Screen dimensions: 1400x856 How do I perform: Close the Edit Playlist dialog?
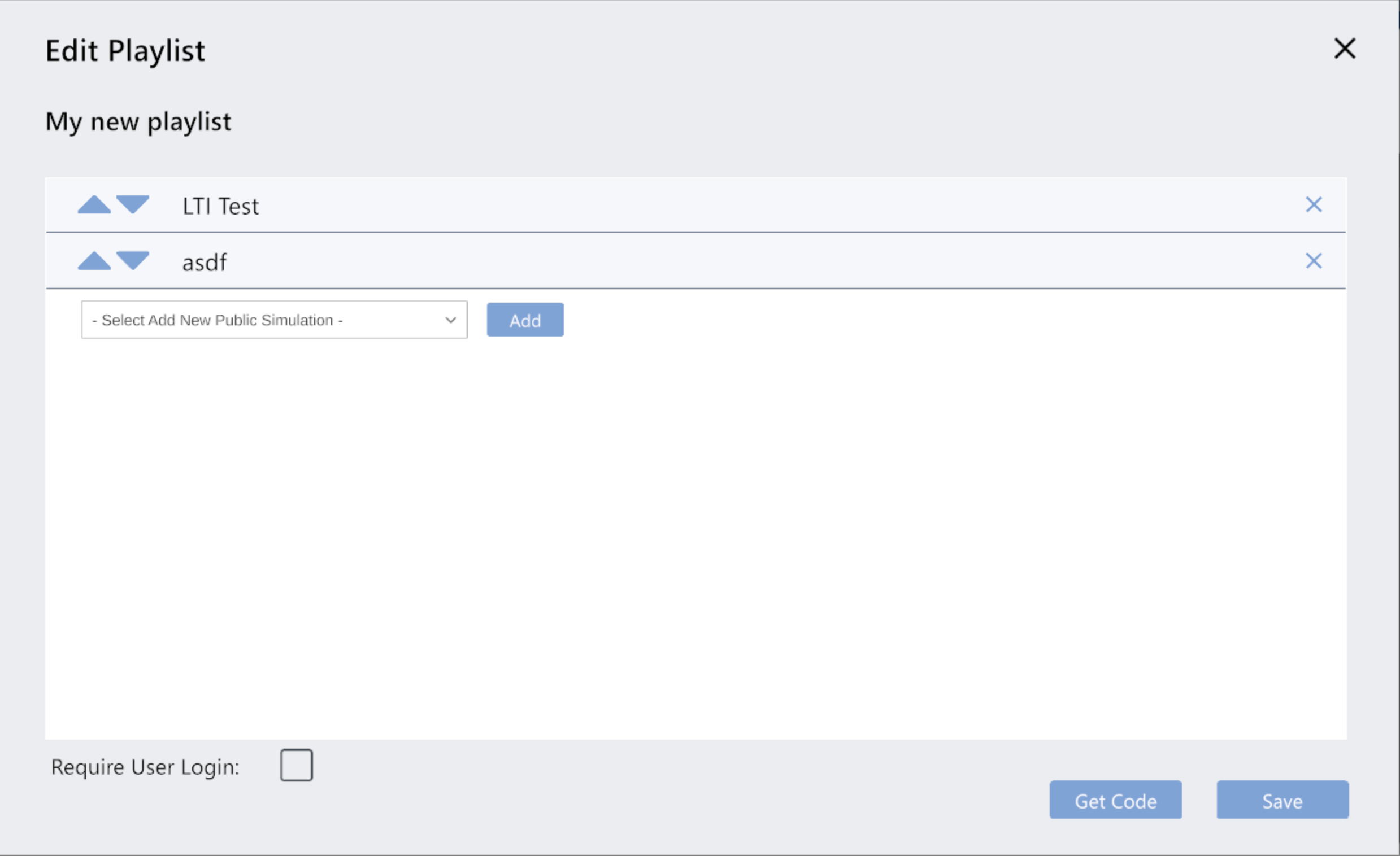click(x=1344, y=49)
